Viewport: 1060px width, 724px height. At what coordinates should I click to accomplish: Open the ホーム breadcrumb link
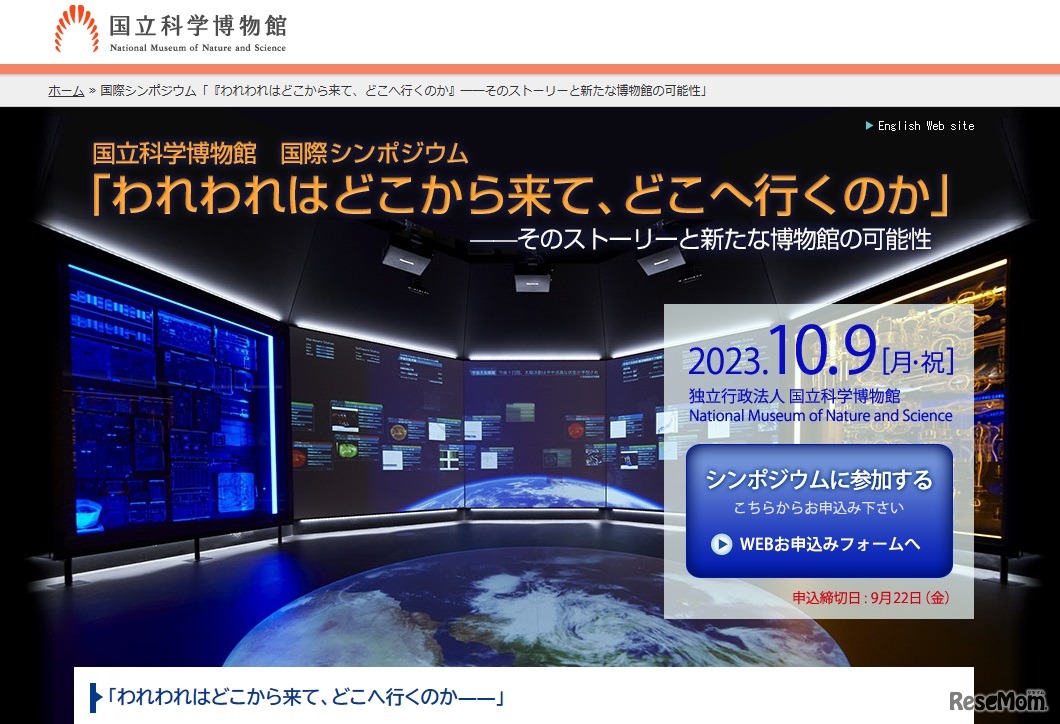click(66, 90)
